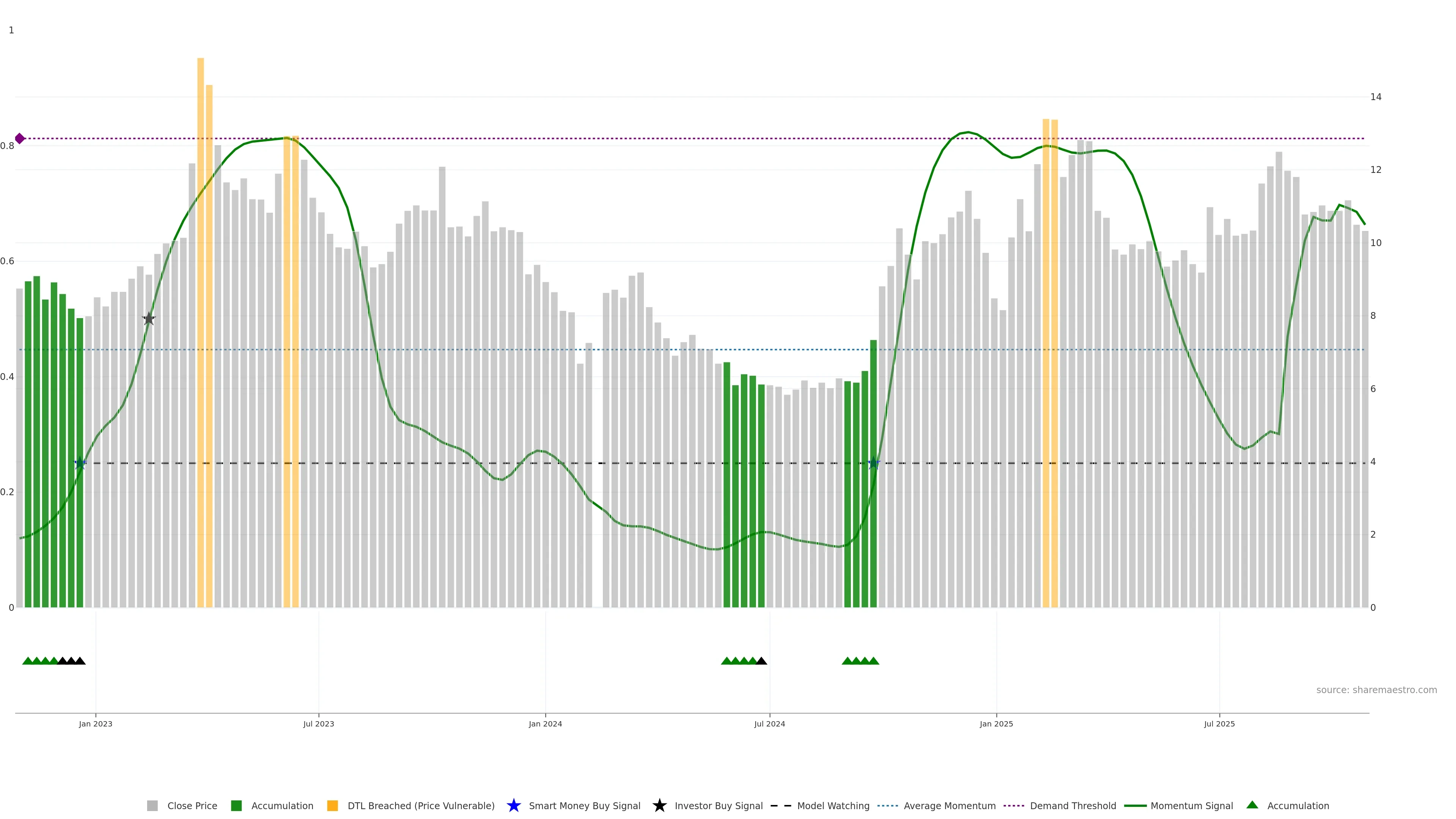Click the grey Close Price legend swatch
The height and width of the screenshot is (819, 1456).
point(152,805)
